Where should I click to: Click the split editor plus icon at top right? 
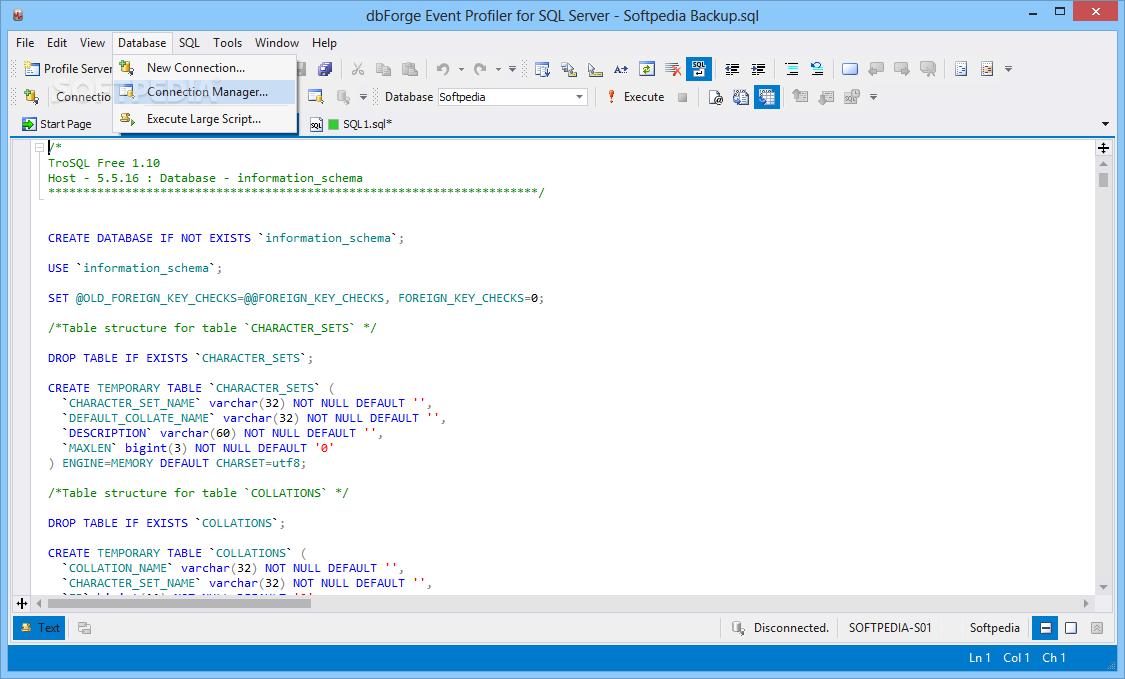(x=1103, y=148)
